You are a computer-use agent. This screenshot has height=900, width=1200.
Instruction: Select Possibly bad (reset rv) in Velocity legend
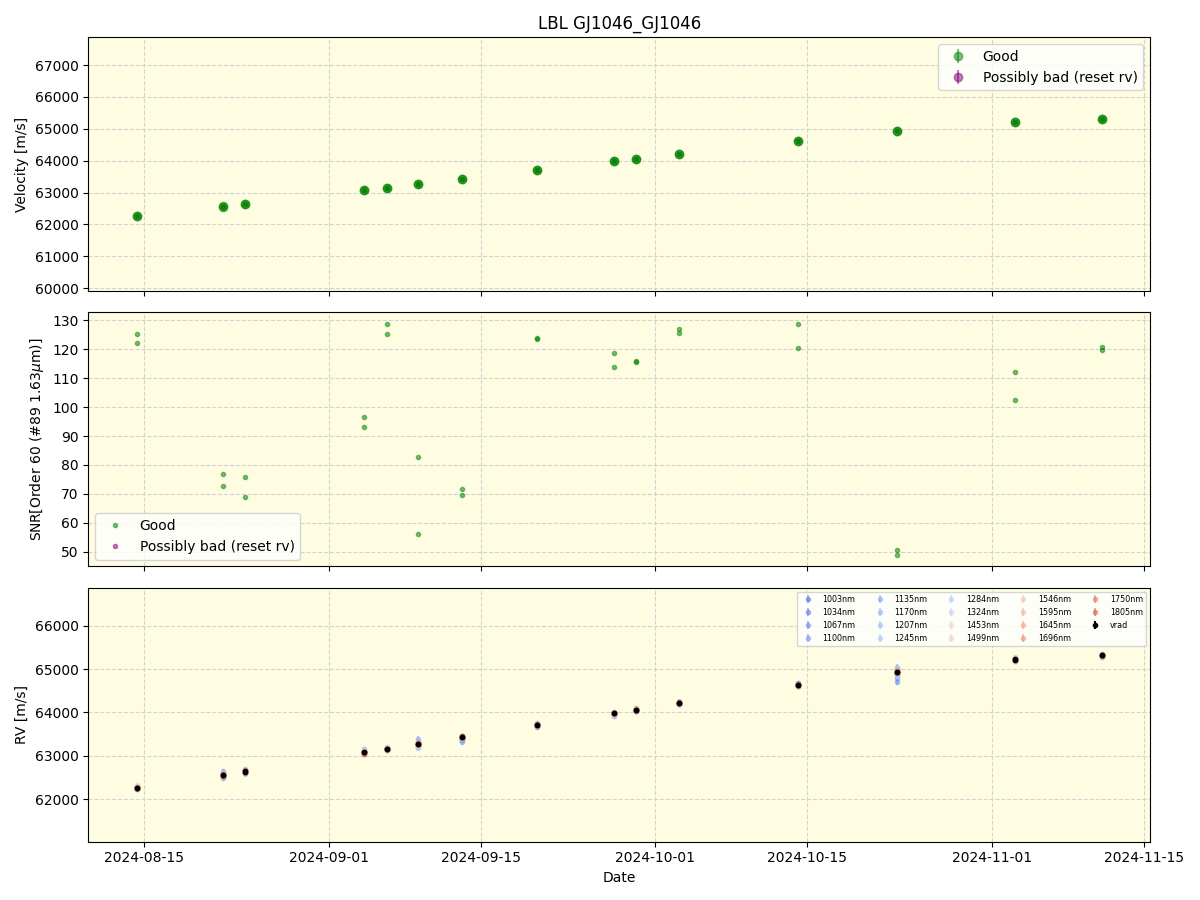click(x=1060, y=77)
